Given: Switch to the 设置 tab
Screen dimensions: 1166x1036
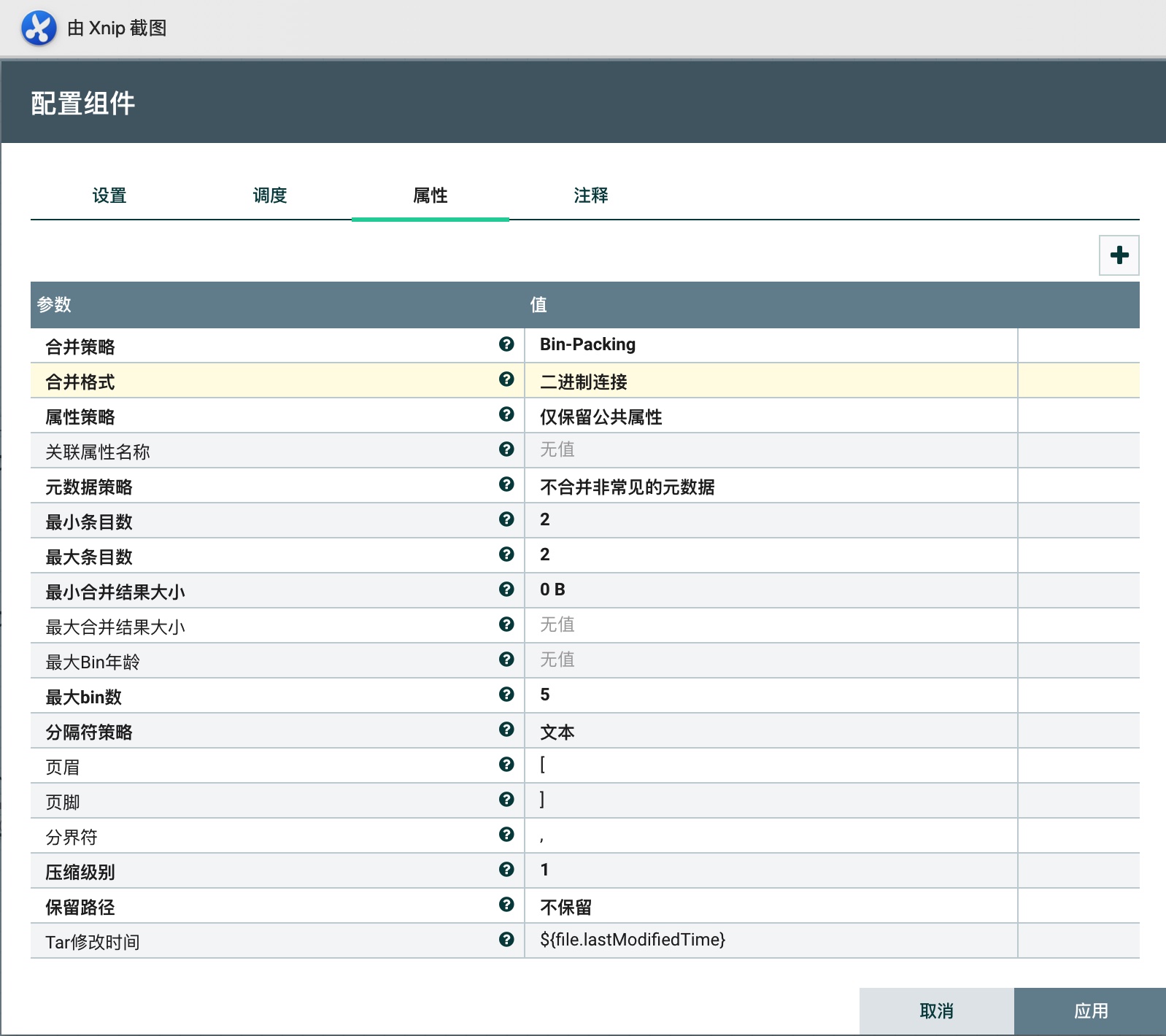Looking at the screenshot, I should (109, 196).
